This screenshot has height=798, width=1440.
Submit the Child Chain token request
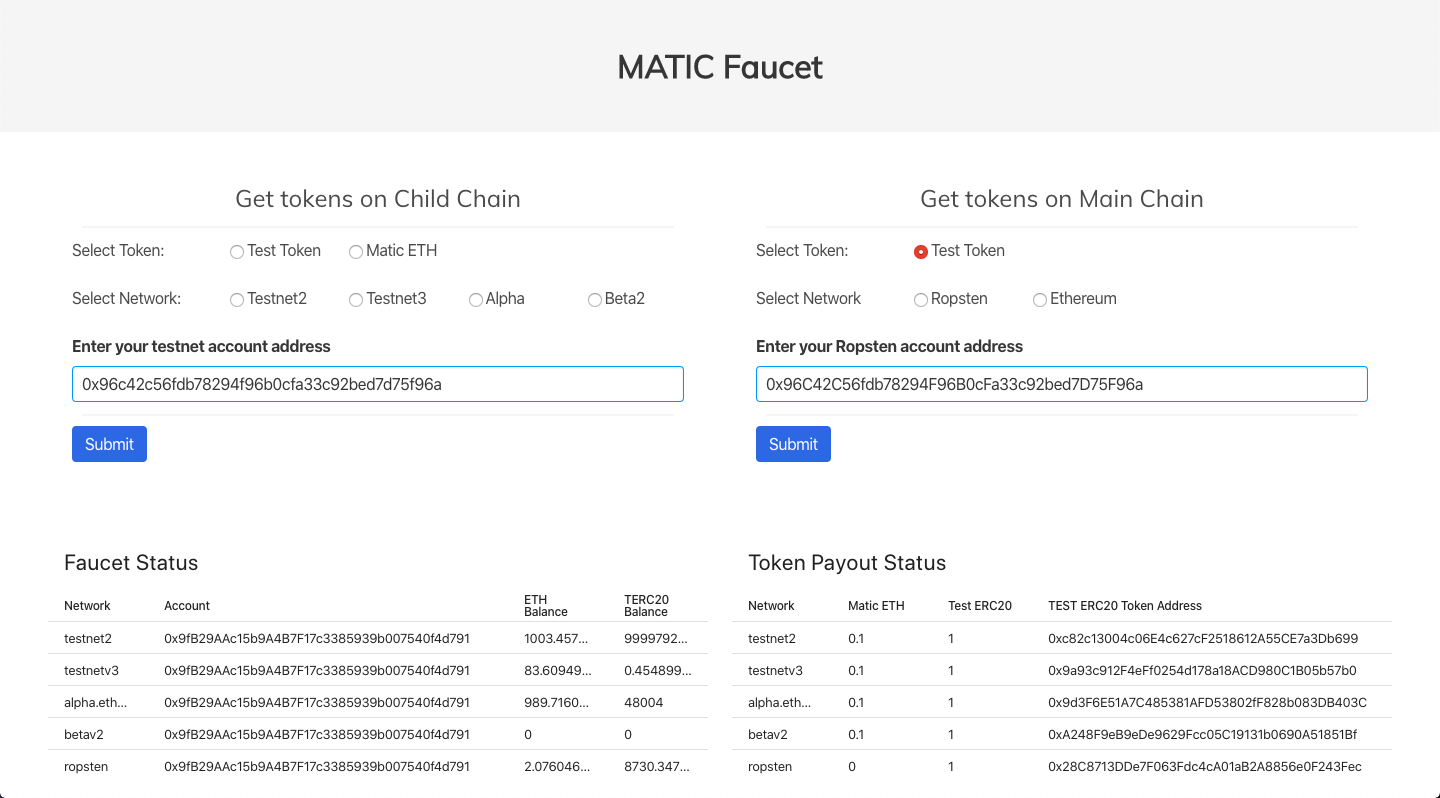coord(109,444)
